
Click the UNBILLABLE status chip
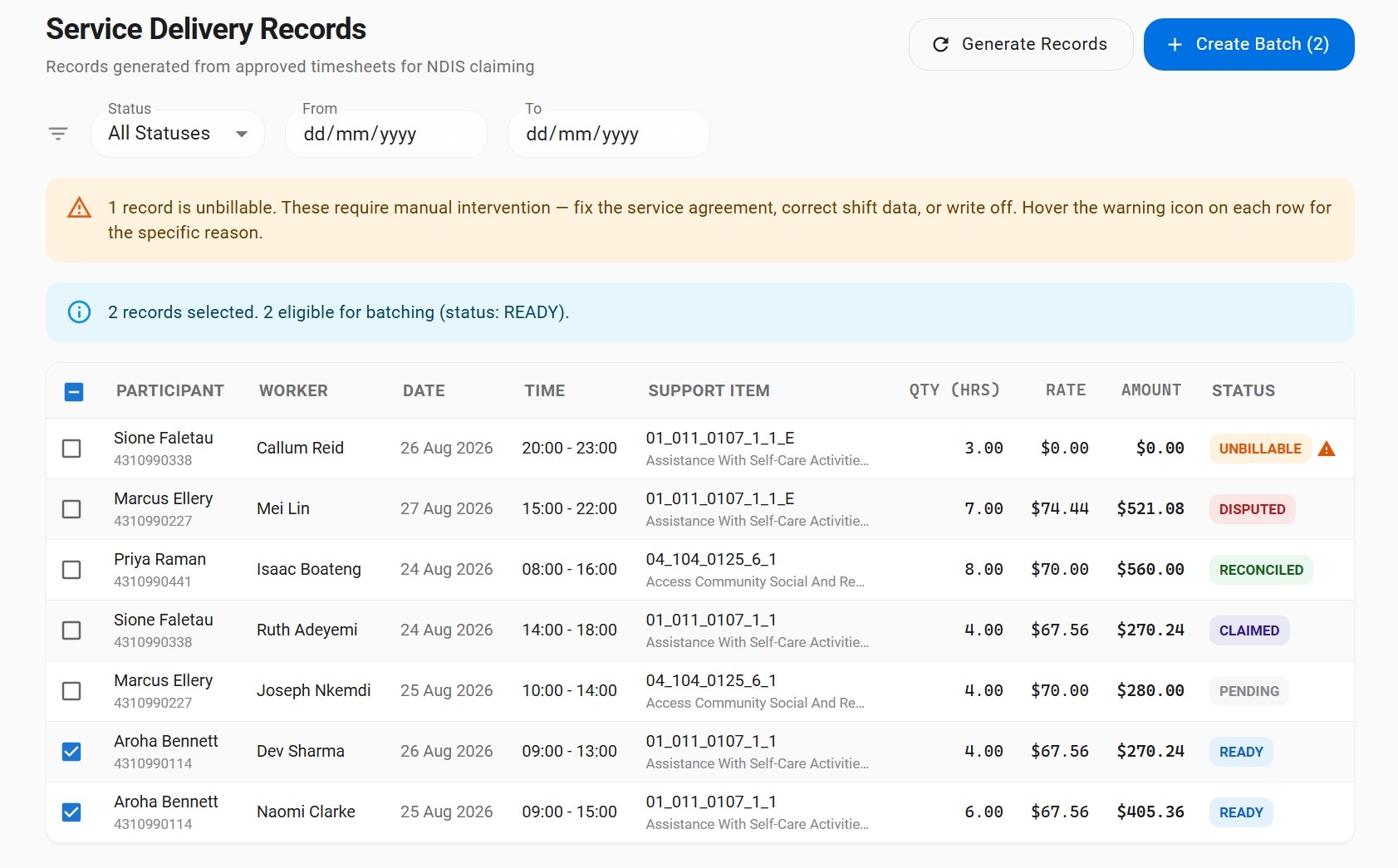click(1260, 449)
